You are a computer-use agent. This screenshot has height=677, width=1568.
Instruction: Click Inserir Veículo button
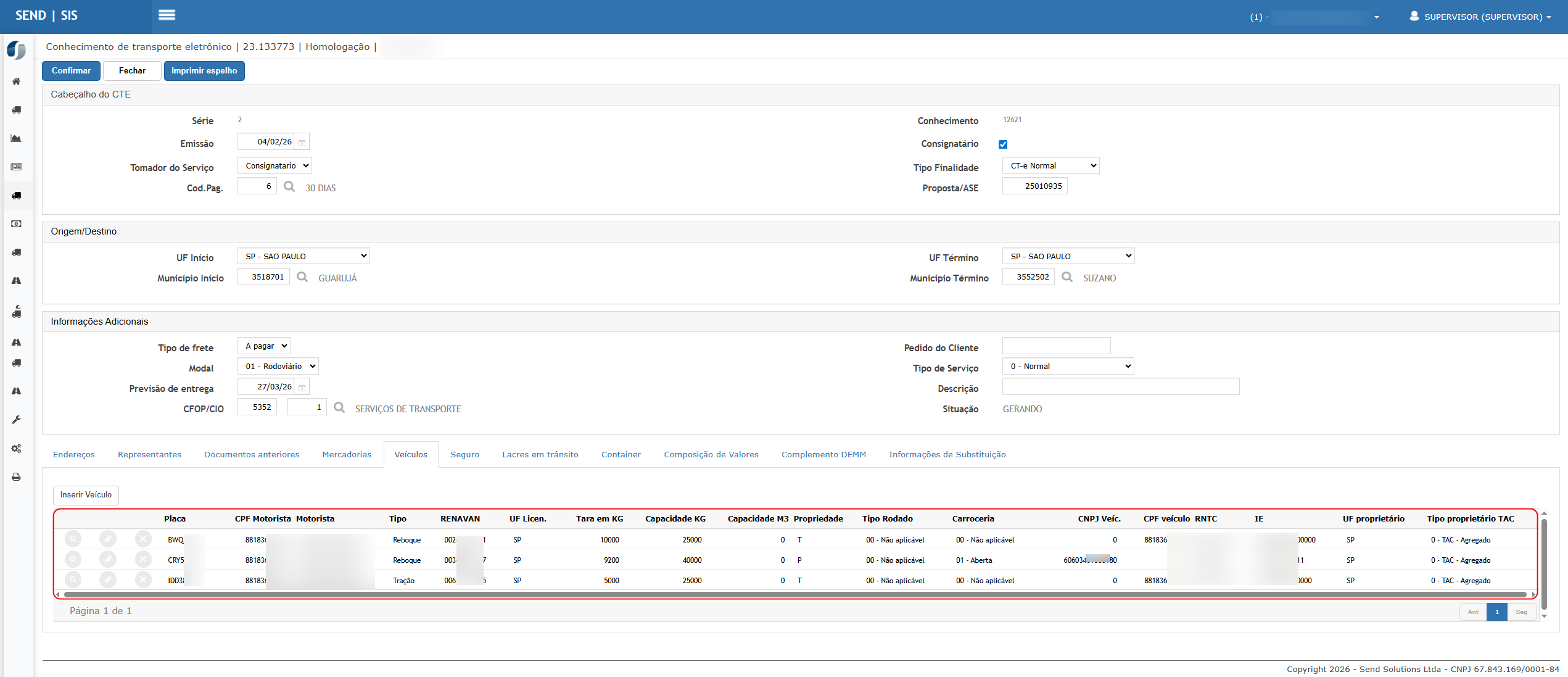click(x=86, y=495)
